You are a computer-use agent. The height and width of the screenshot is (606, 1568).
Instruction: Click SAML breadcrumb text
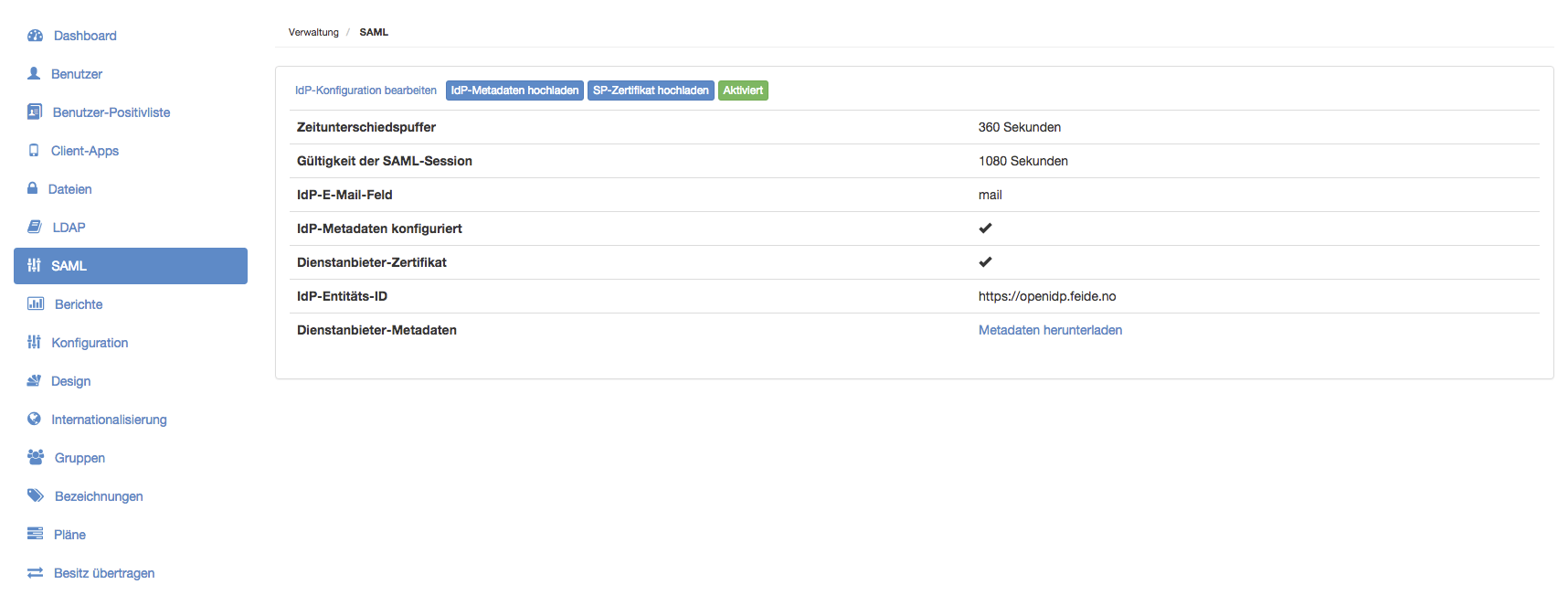[x=374, y=32]
